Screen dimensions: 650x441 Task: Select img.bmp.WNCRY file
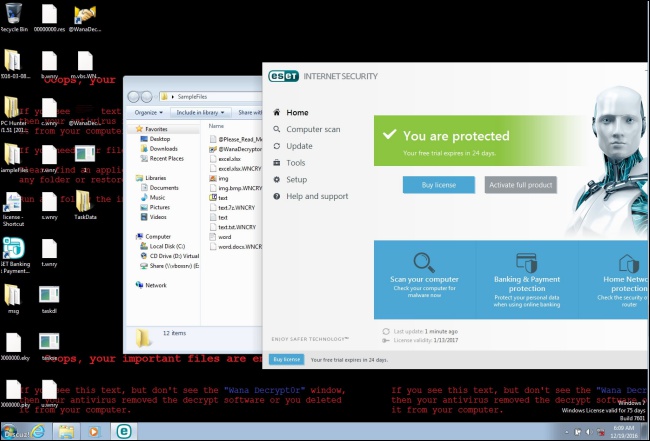(x=235, y=188)
